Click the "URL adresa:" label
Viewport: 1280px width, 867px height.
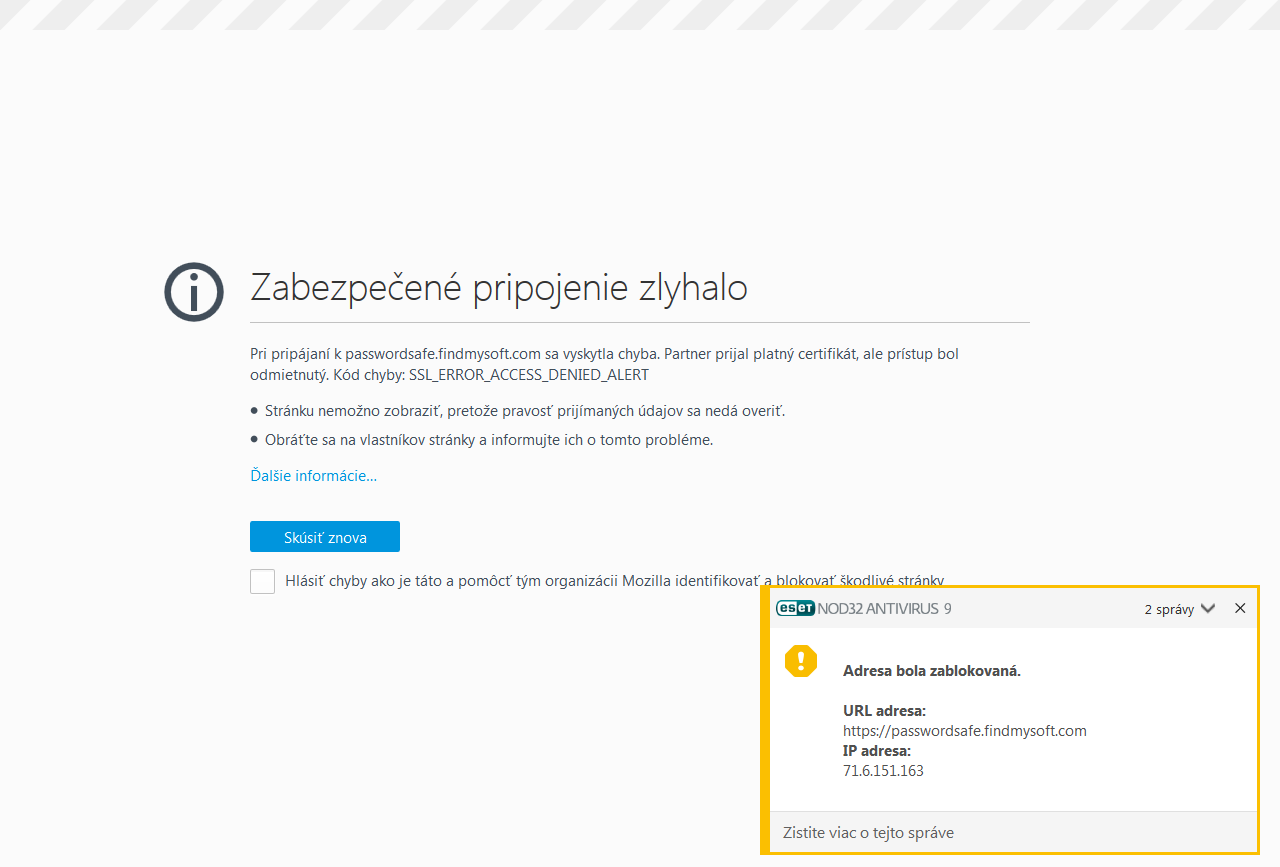(x=884, y=710)
